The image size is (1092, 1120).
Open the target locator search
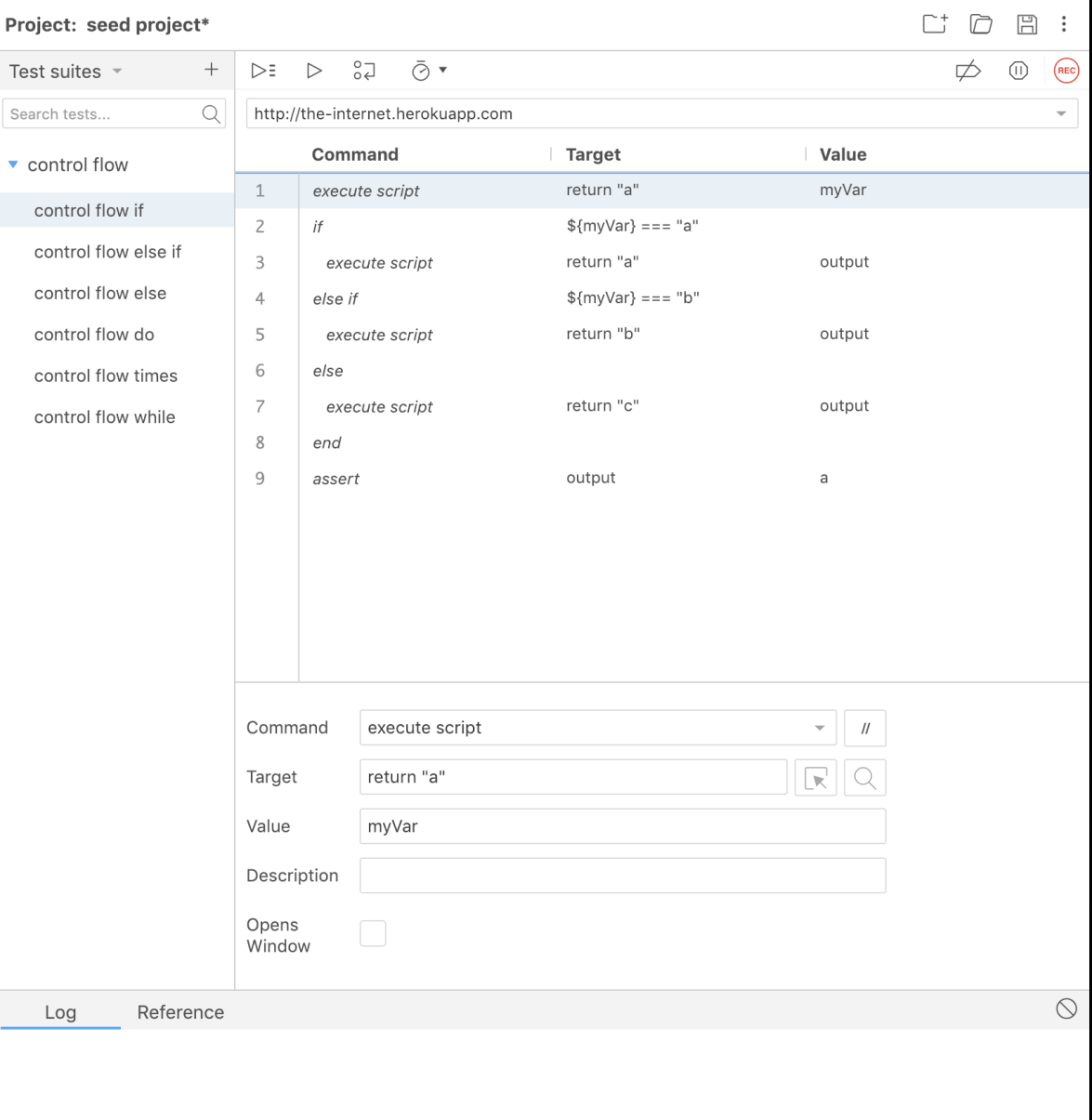[864, 778]
